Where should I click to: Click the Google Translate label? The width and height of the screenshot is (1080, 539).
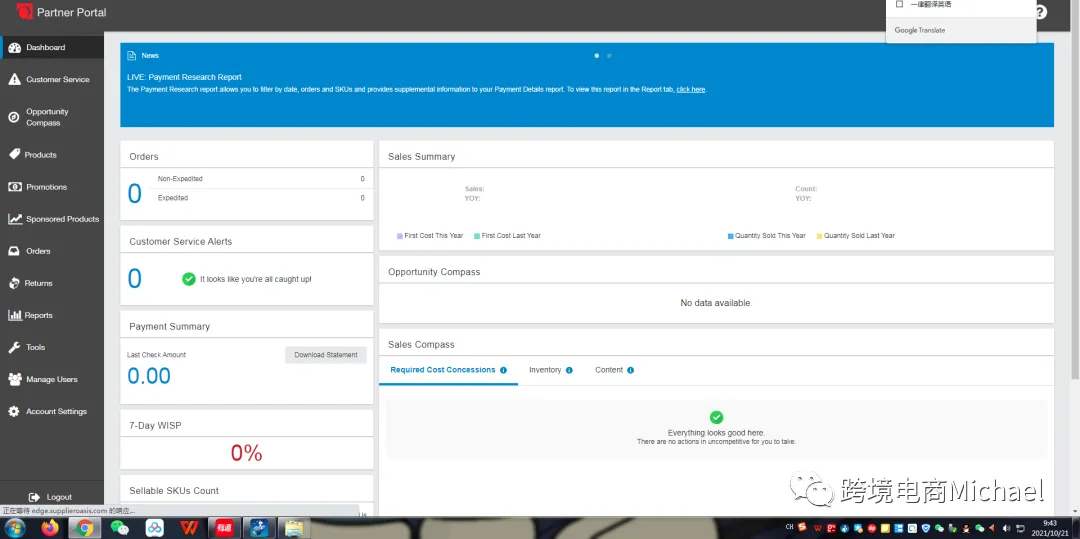point(920,30)
